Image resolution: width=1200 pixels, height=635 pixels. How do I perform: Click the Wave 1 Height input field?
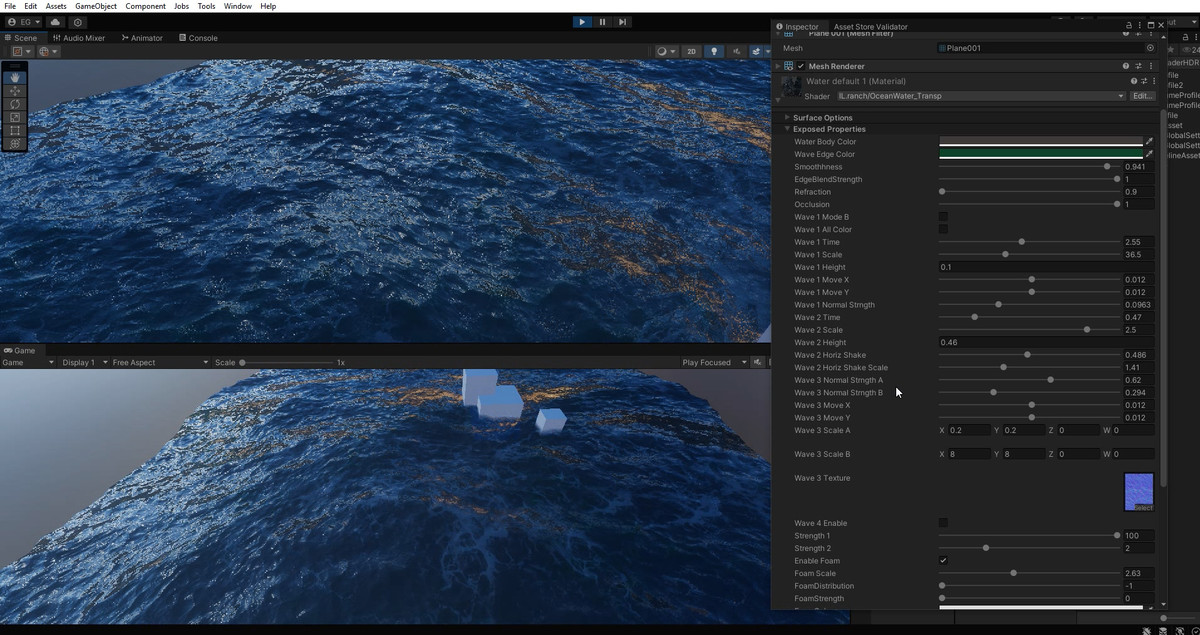coord(1046,267)
